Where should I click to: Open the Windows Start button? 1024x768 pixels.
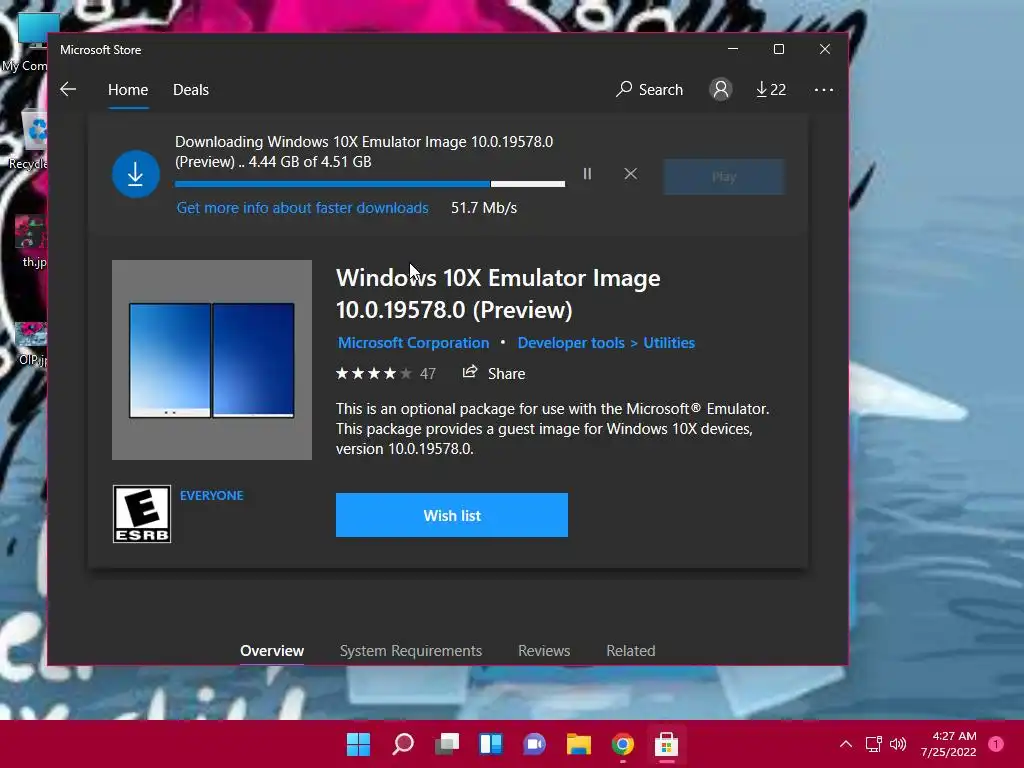click(x=358, y=744)
